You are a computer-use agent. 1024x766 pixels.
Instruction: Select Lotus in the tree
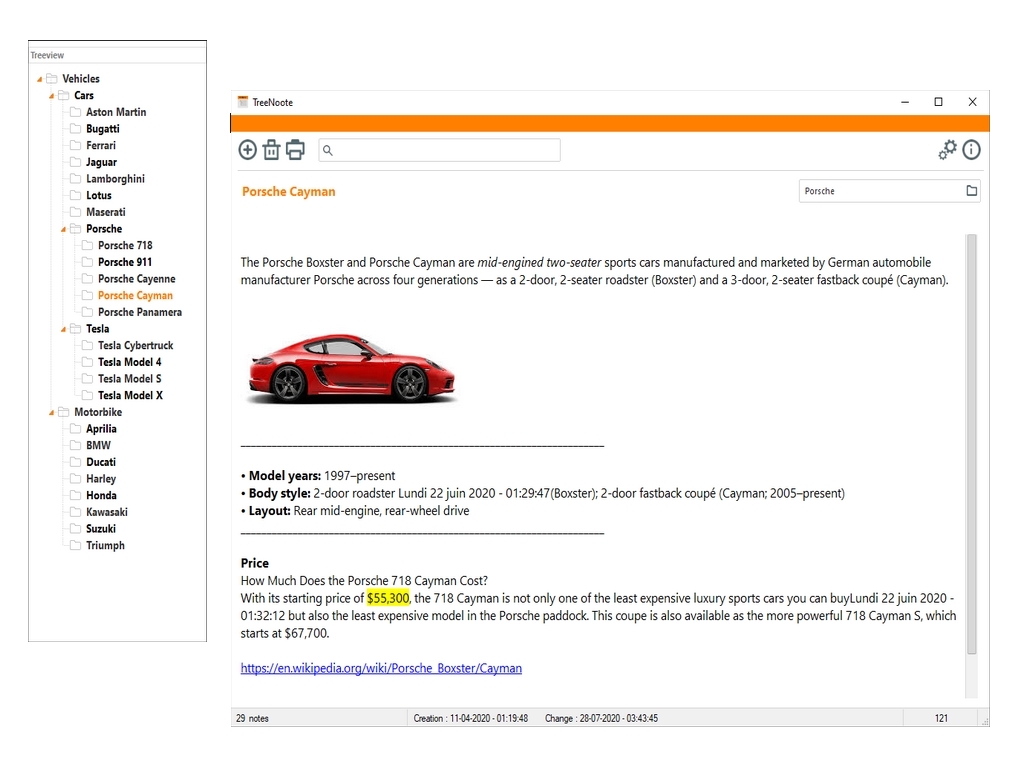(99, 195)
